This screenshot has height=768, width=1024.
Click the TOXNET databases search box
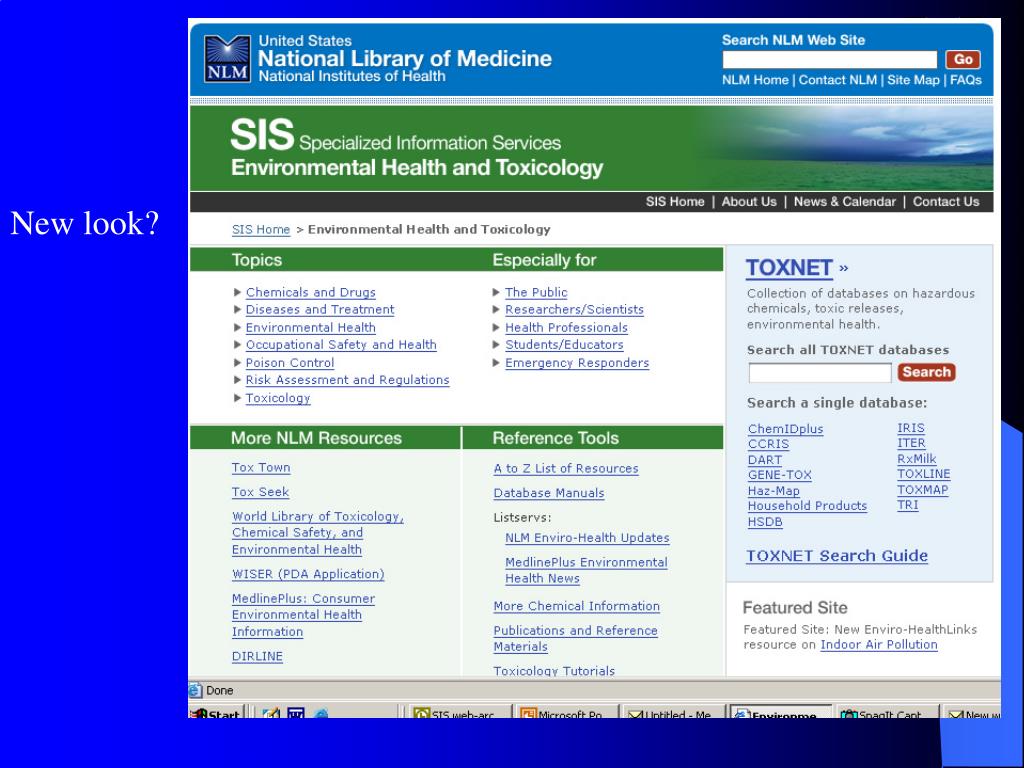pos(819,373)
